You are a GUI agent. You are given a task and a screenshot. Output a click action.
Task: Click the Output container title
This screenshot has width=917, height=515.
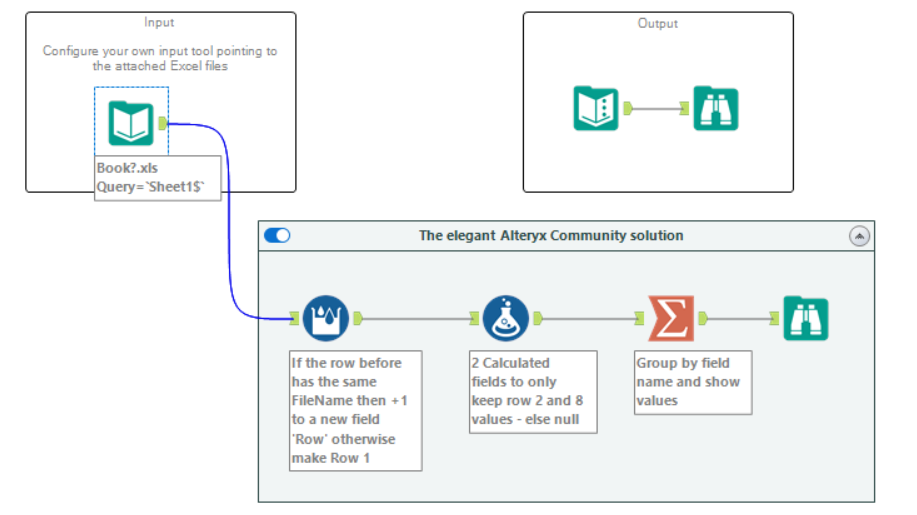coord(658,23)
